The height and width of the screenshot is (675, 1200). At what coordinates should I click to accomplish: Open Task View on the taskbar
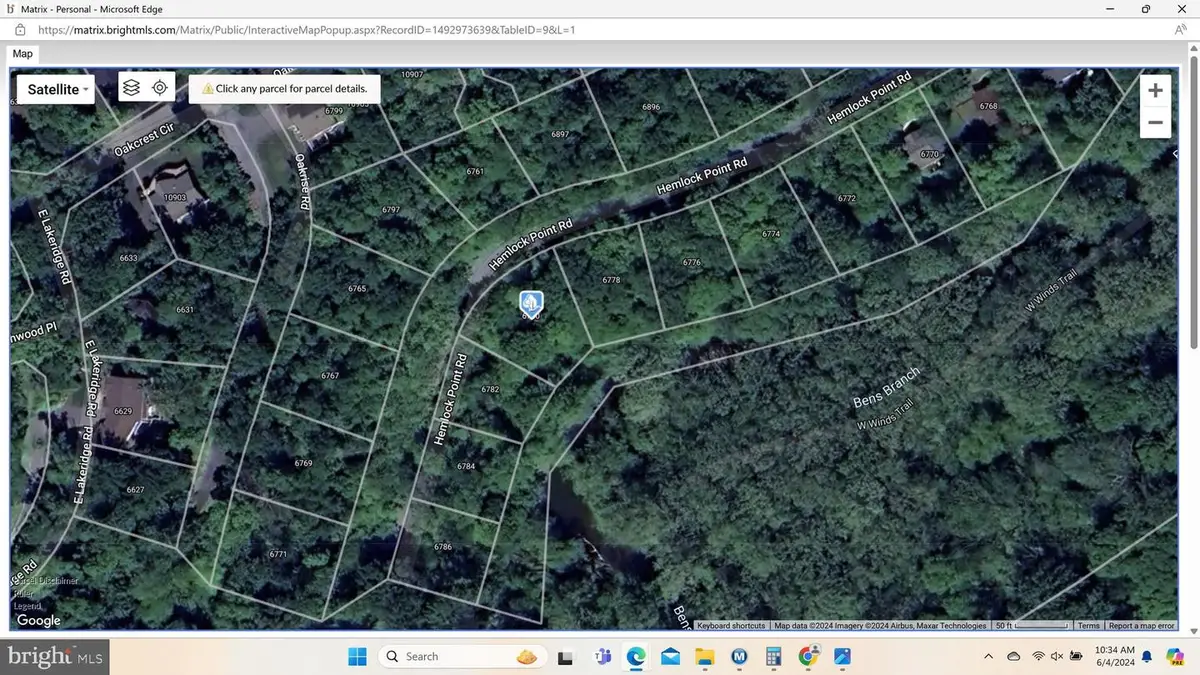click(x=566, y=657)
